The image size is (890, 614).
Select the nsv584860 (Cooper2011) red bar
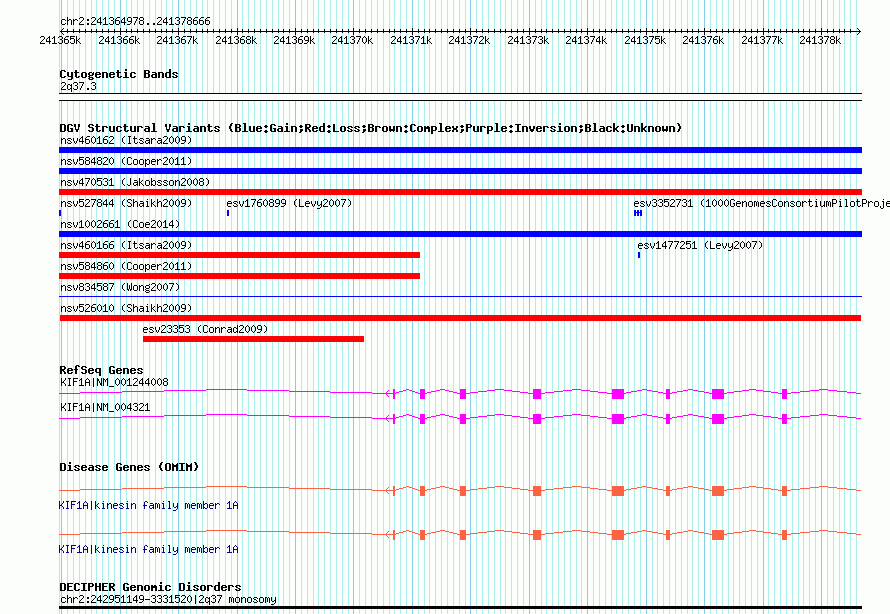(240, 276)
